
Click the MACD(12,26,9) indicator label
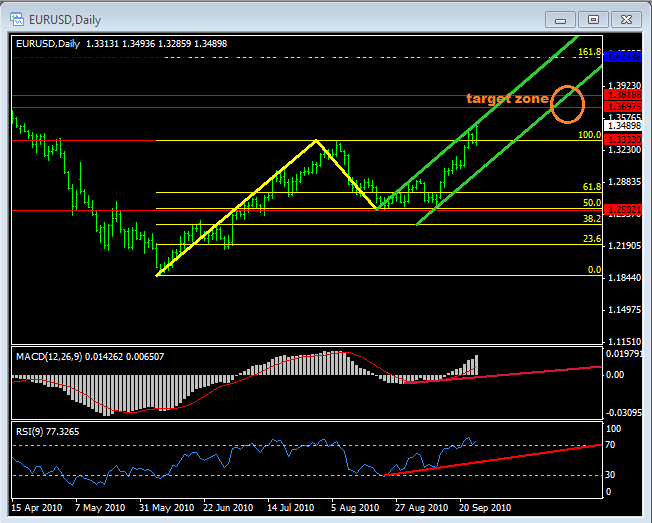90,357
